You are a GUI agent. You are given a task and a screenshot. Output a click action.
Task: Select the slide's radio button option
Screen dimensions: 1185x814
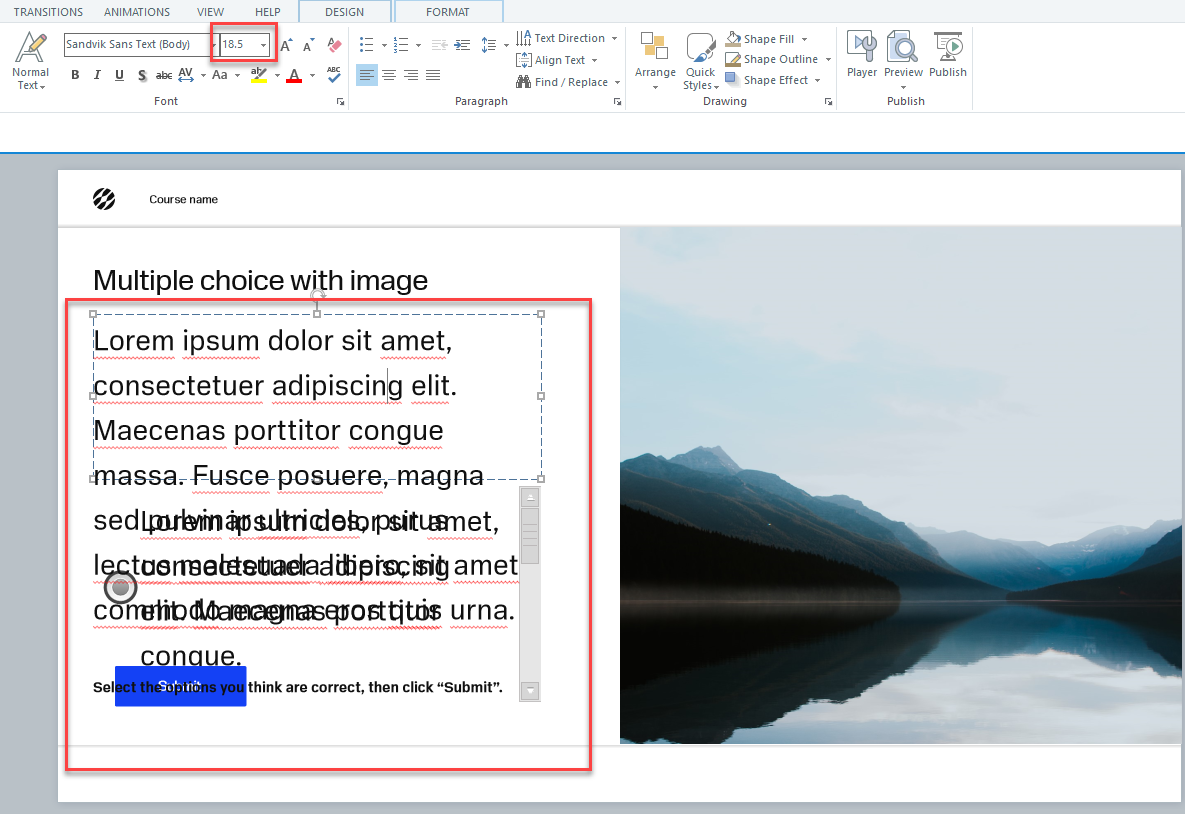pyautogui.click(x=120, y=587)
